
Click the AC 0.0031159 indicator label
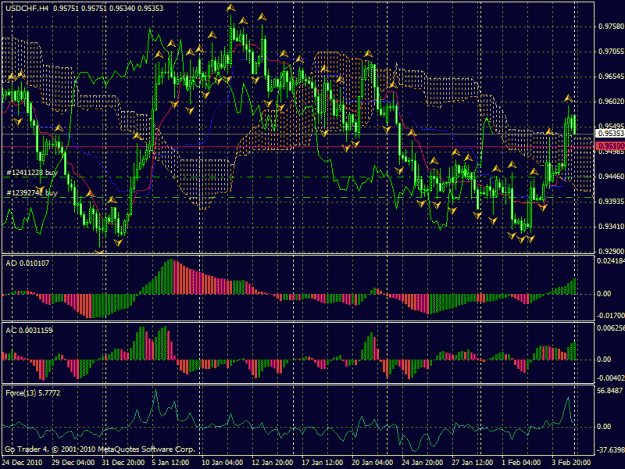point(29,330)
